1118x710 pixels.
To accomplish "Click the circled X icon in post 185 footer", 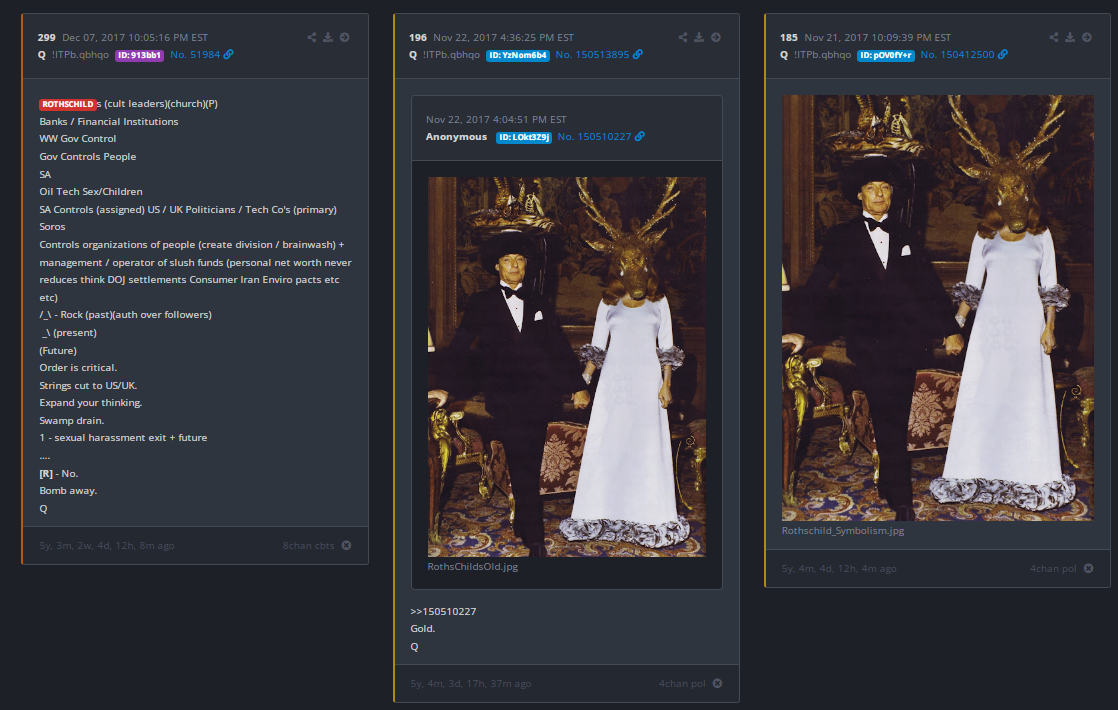I will (1089, 568).
